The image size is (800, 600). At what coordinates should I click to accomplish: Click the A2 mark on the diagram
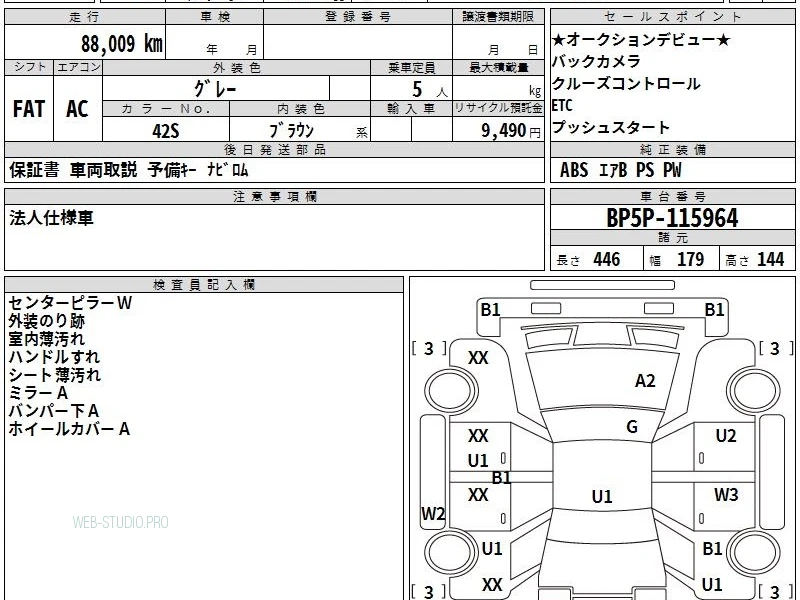(645, 381)
